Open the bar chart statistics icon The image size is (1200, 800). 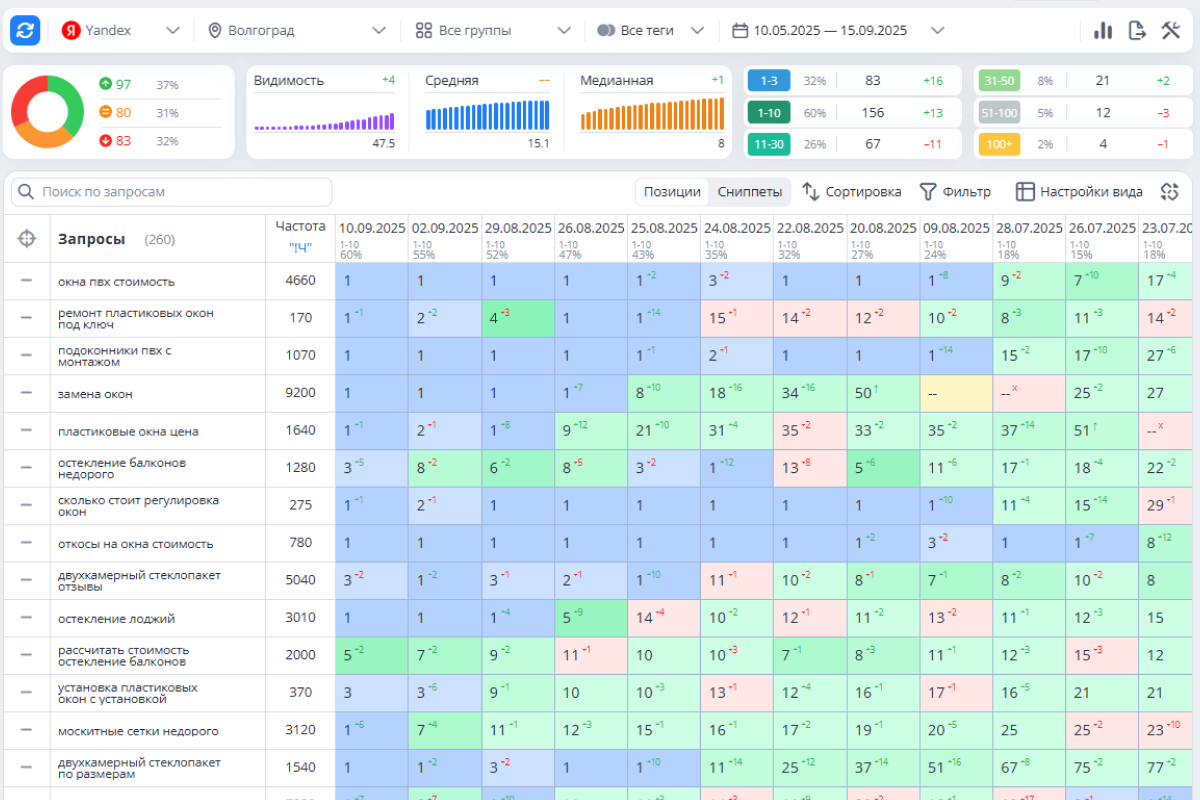[1103, 30]
